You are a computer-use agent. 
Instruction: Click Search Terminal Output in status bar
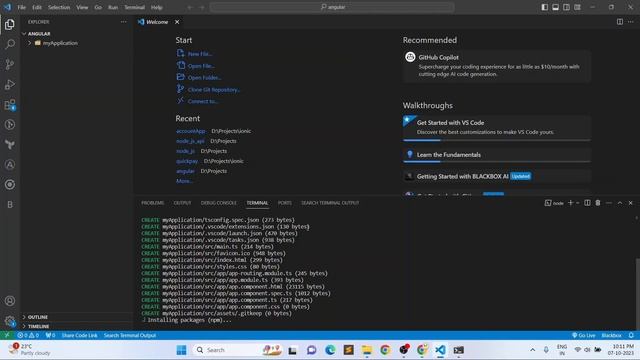130,335
